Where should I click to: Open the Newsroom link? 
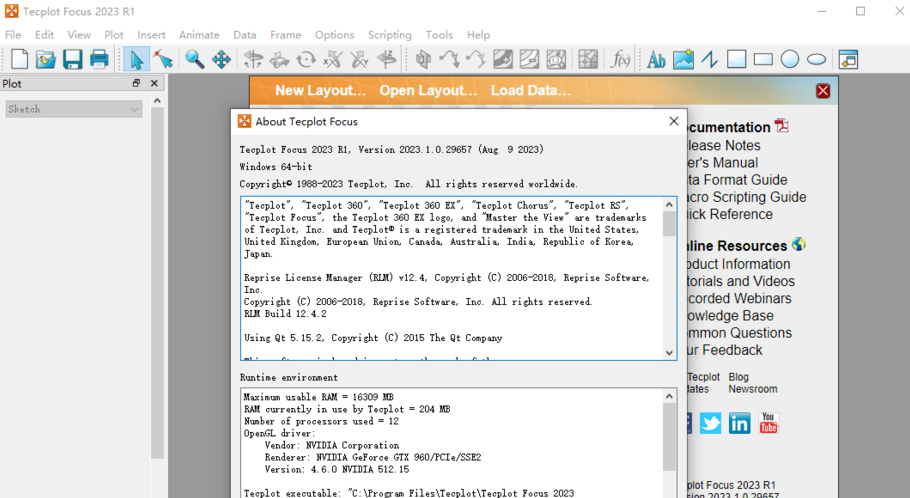[x=753, y=389]
